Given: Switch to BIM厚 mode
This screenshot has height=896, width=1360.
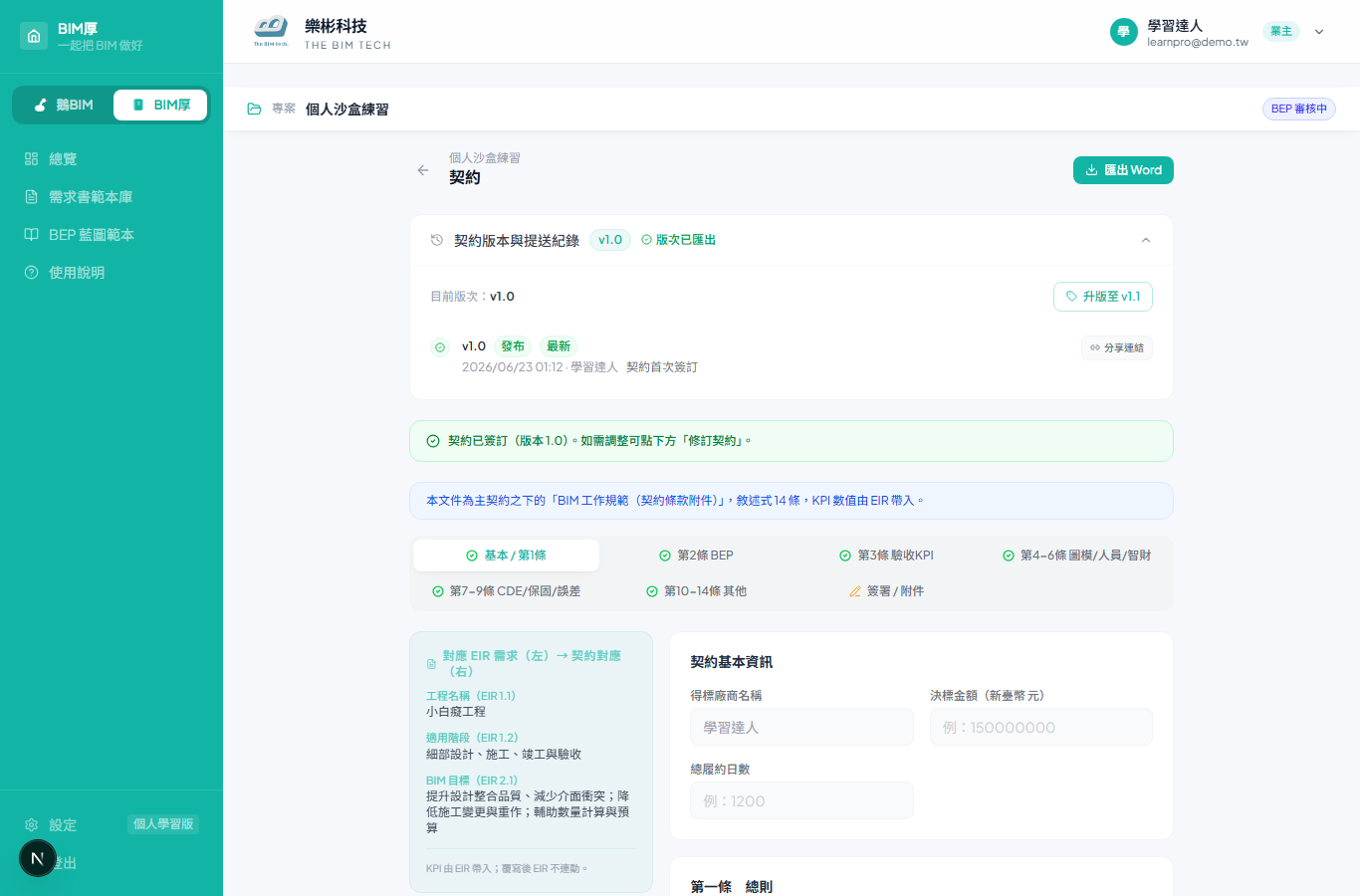Looking at the screenshot, I should click(x=160, y=105).
